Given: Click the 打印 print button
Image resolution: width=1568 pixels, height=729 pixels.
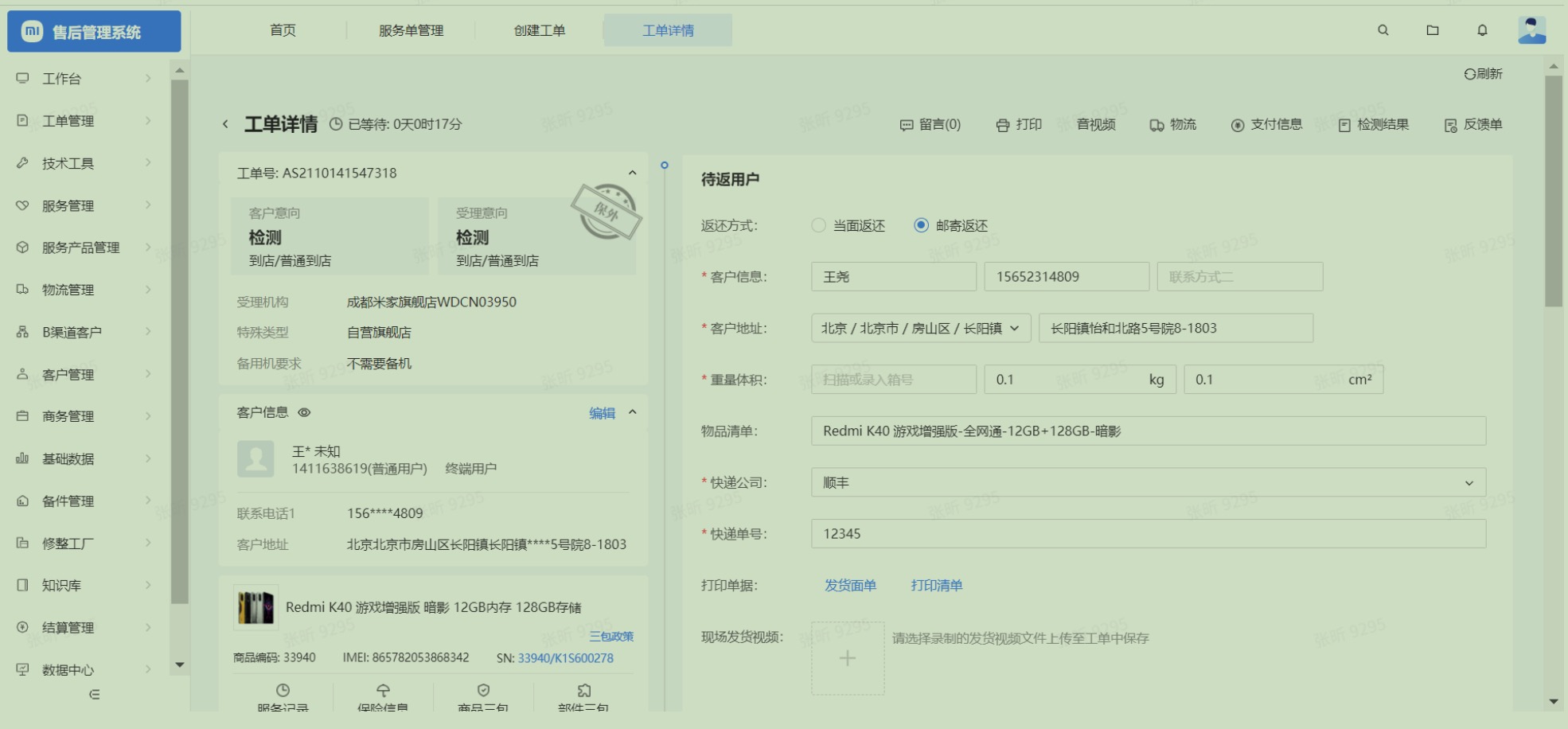Looking at the screenshot, I should point(1019,125).
